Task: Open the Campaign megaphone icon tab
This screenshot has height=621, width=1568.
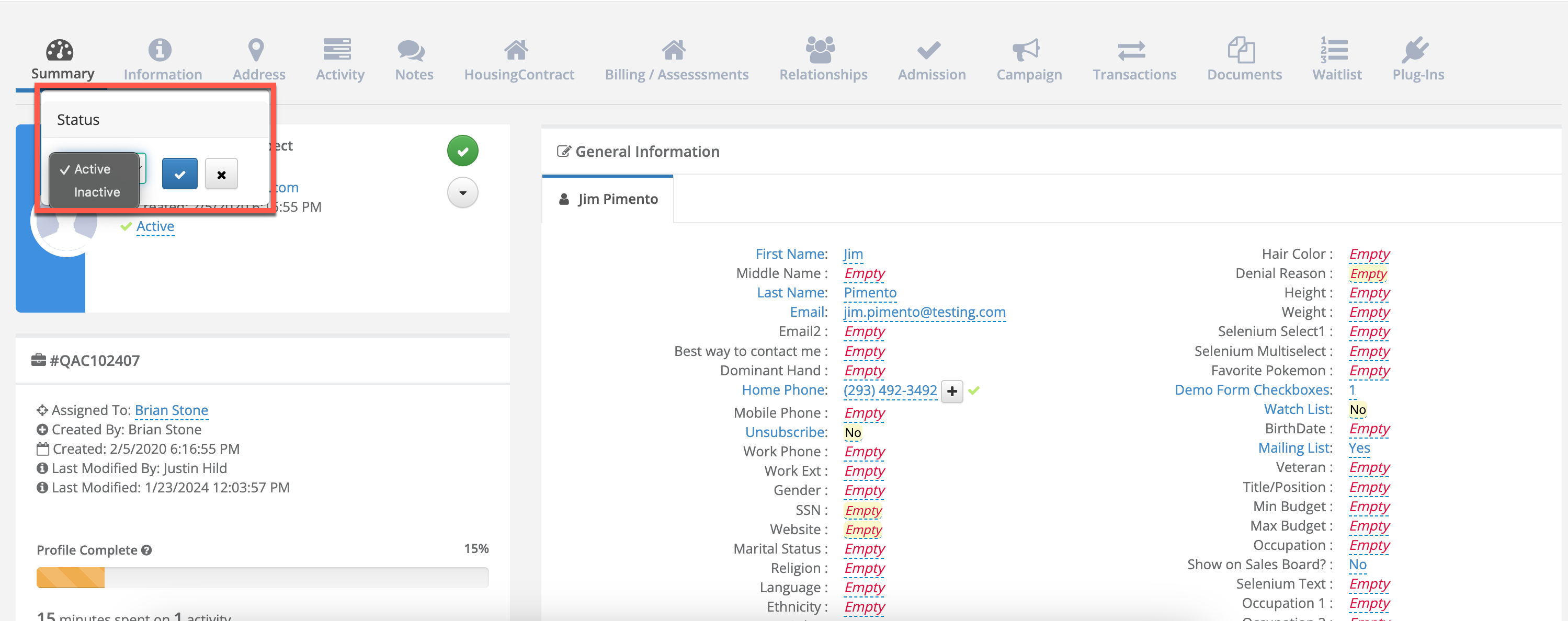Action: coord(1026,50)
